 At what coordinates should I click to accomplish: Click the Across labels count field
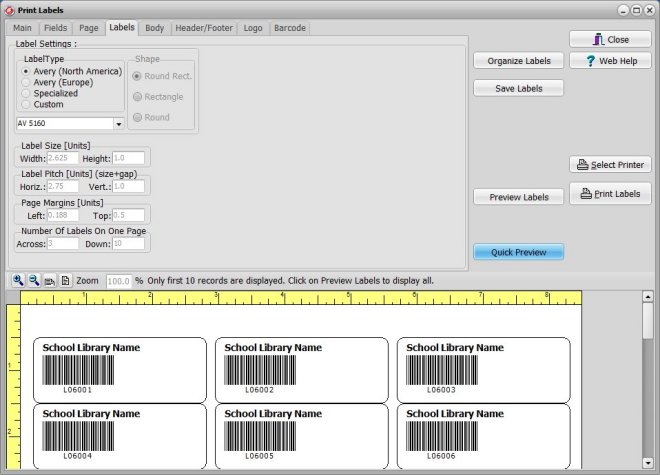coord(63,243)
